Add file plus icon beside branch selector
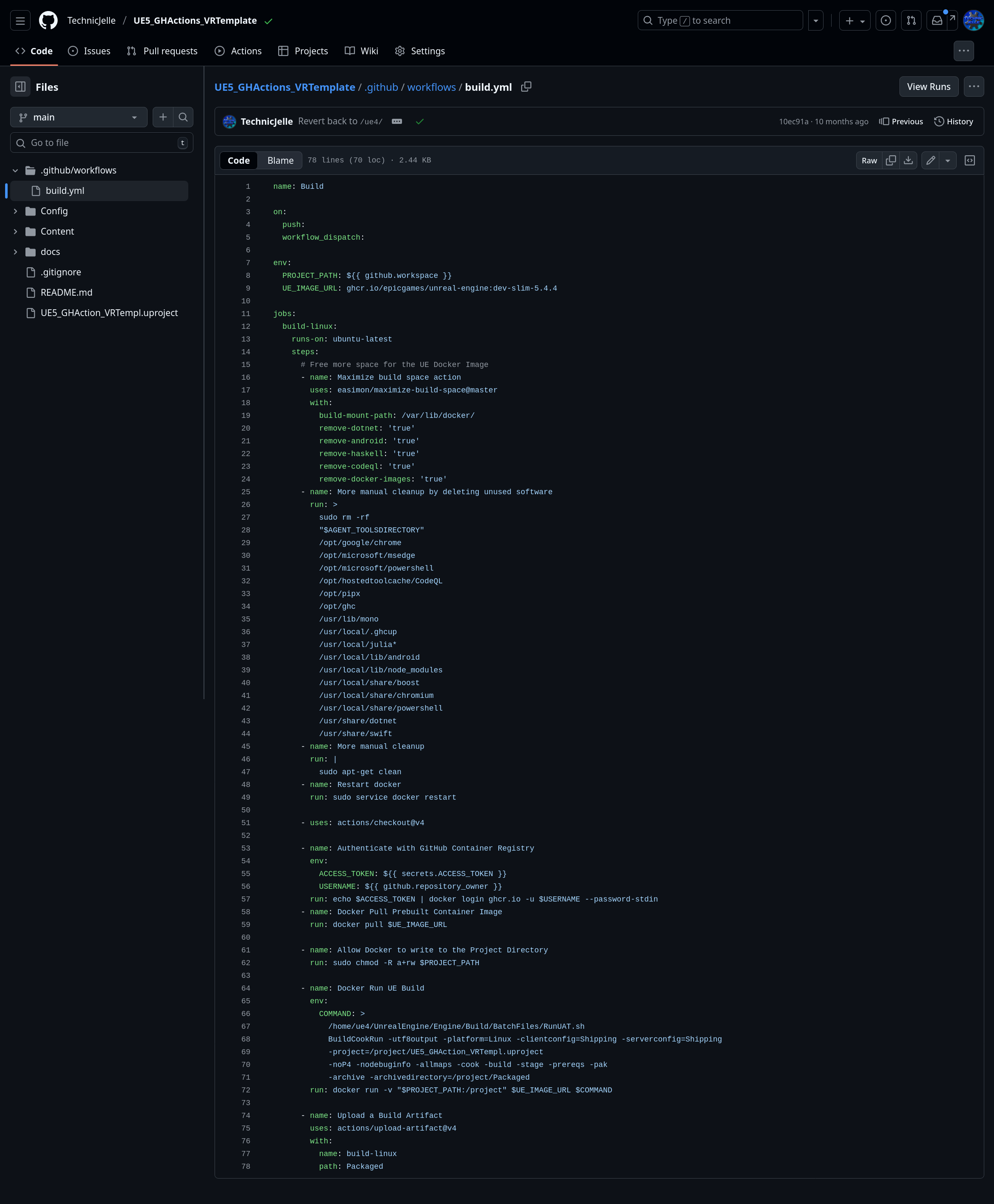 coord(162,117)
